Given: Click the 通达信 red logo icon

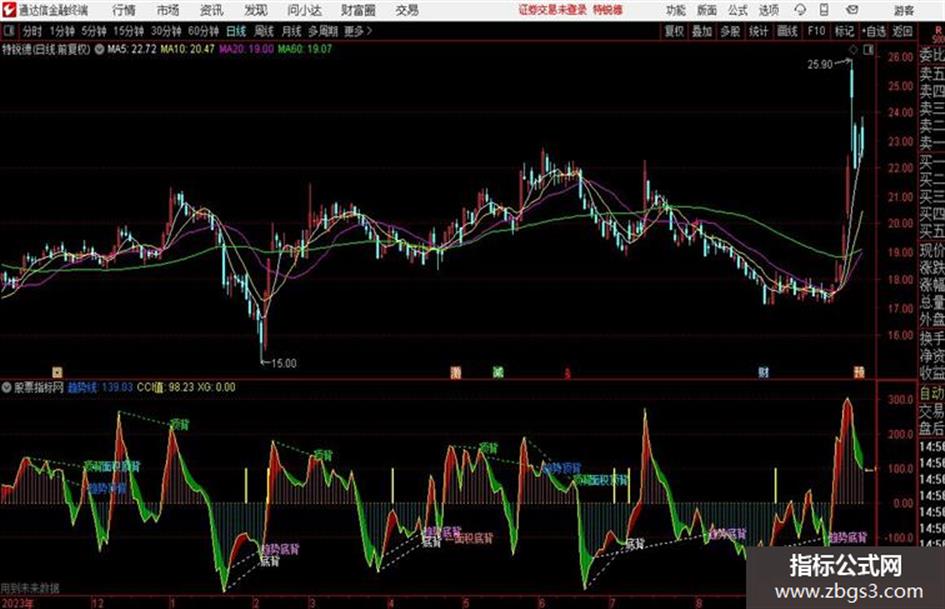Looking at the screenshot, I should pos(9,10).
